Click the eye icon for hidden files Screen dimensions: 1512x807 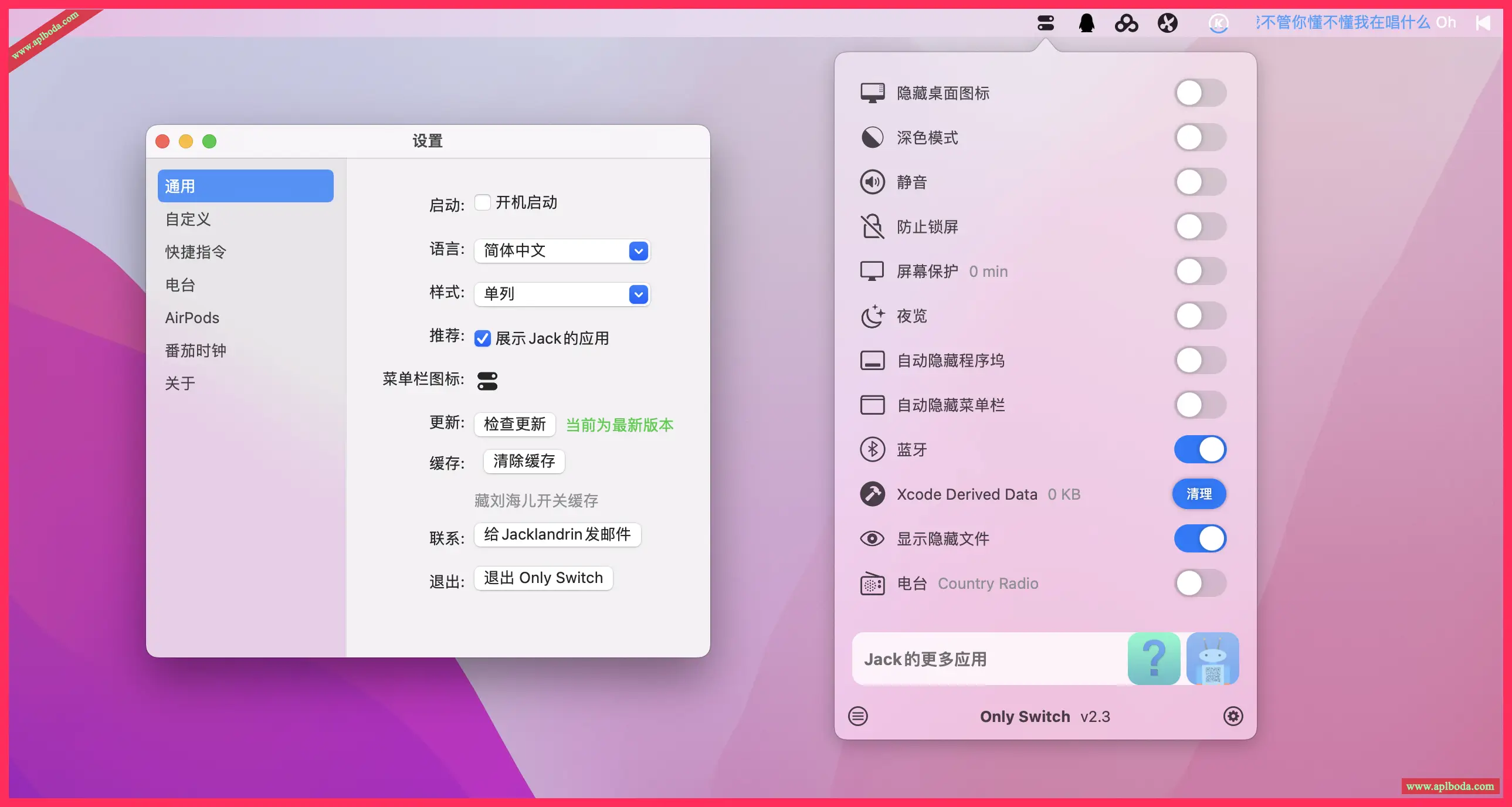coord(872,539)
